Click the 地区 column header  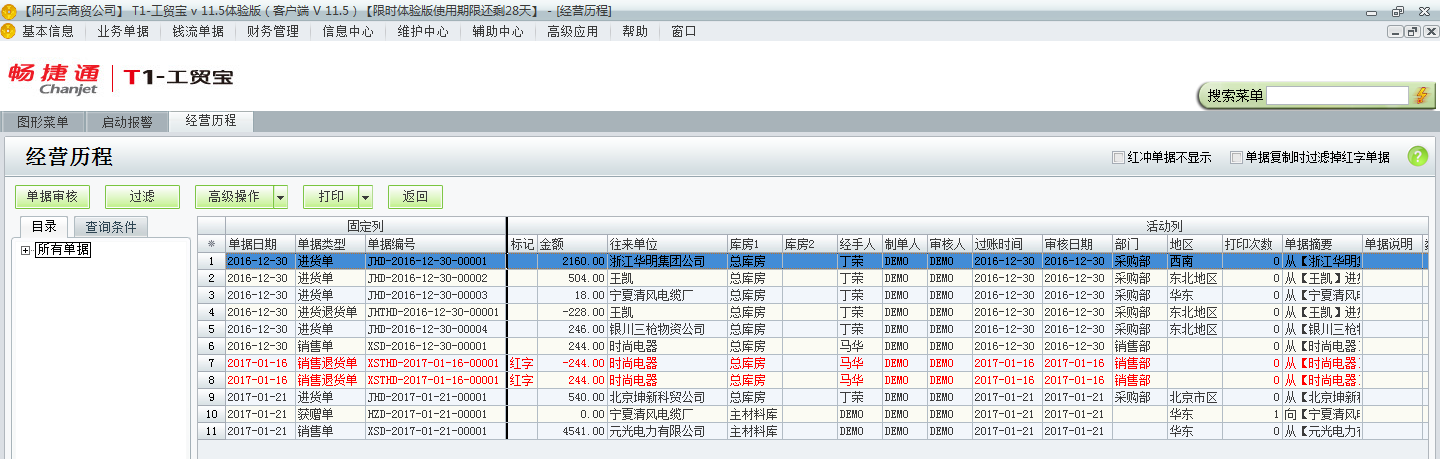point(1194,243)
